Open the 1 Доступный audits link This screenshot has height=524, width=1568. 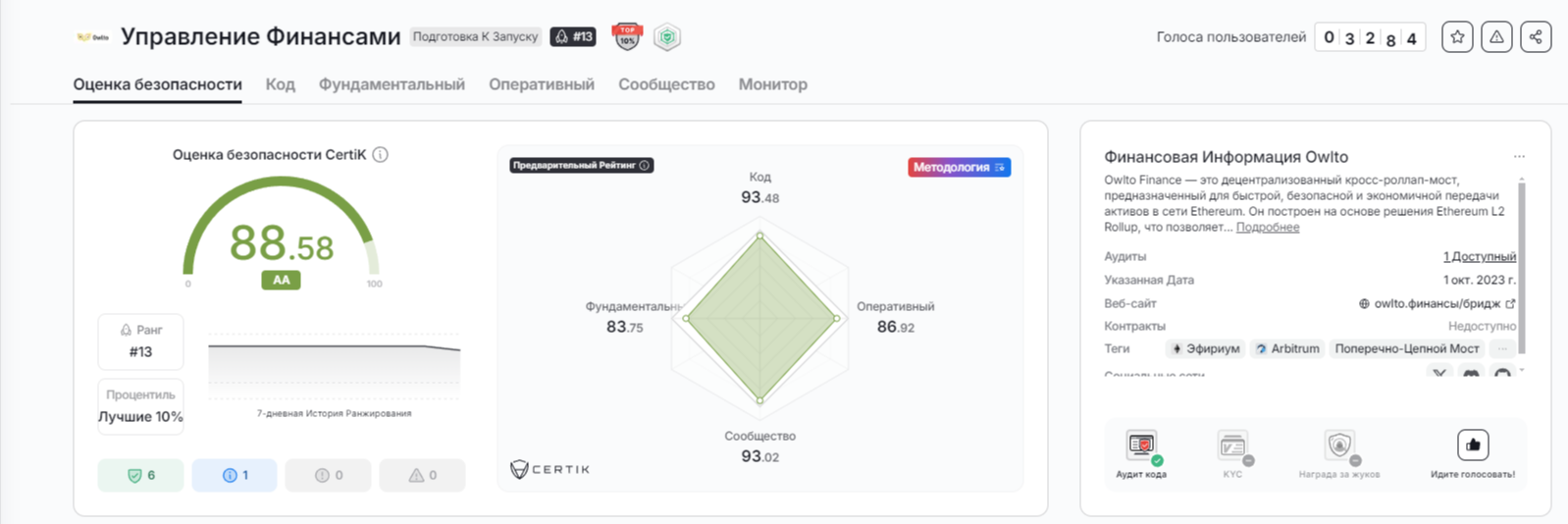click(x=1479, y=257)
